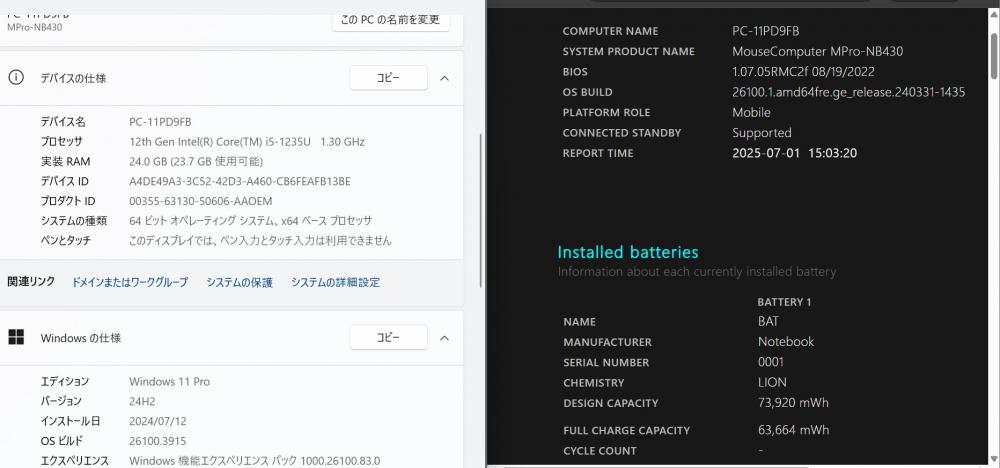The width and height of the screenshot is (1000, 468).
Task: Click MPro-NB430 text under PC name
Action: pyautogui.click(x=34, y=27)
